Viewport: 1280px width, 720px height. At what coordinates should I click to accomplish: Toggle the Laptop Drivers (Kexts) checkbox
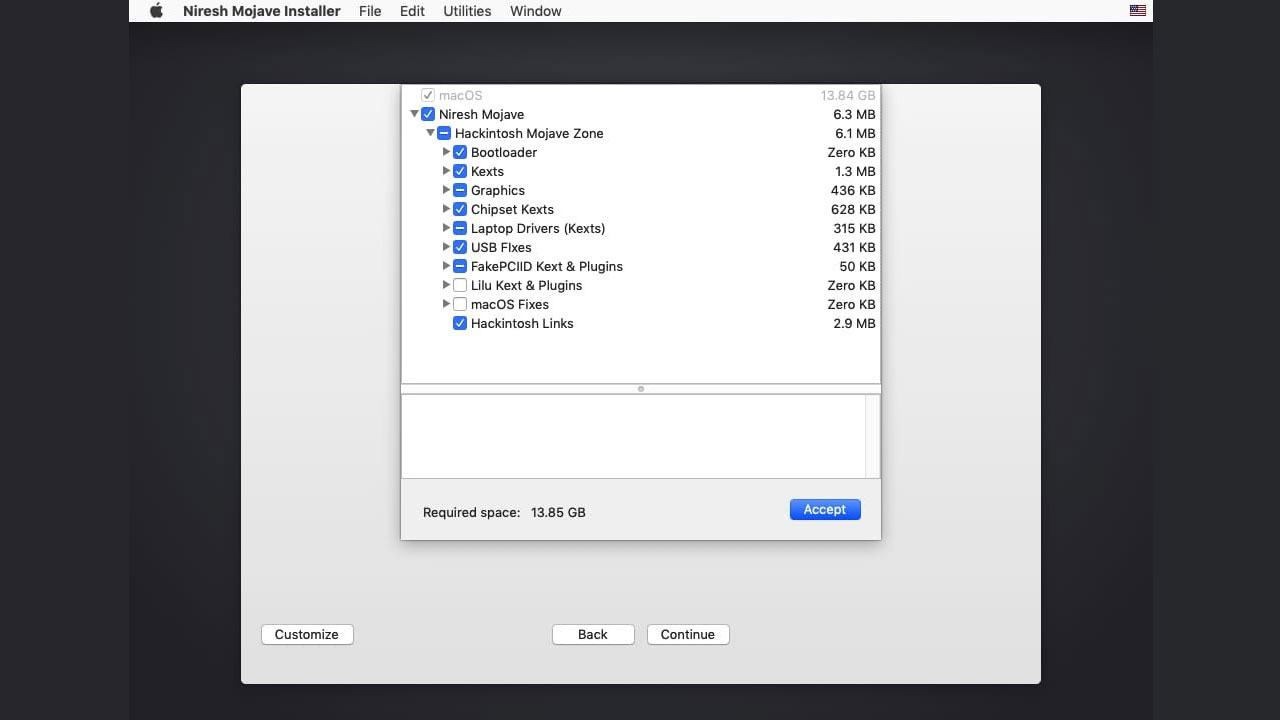460,228
